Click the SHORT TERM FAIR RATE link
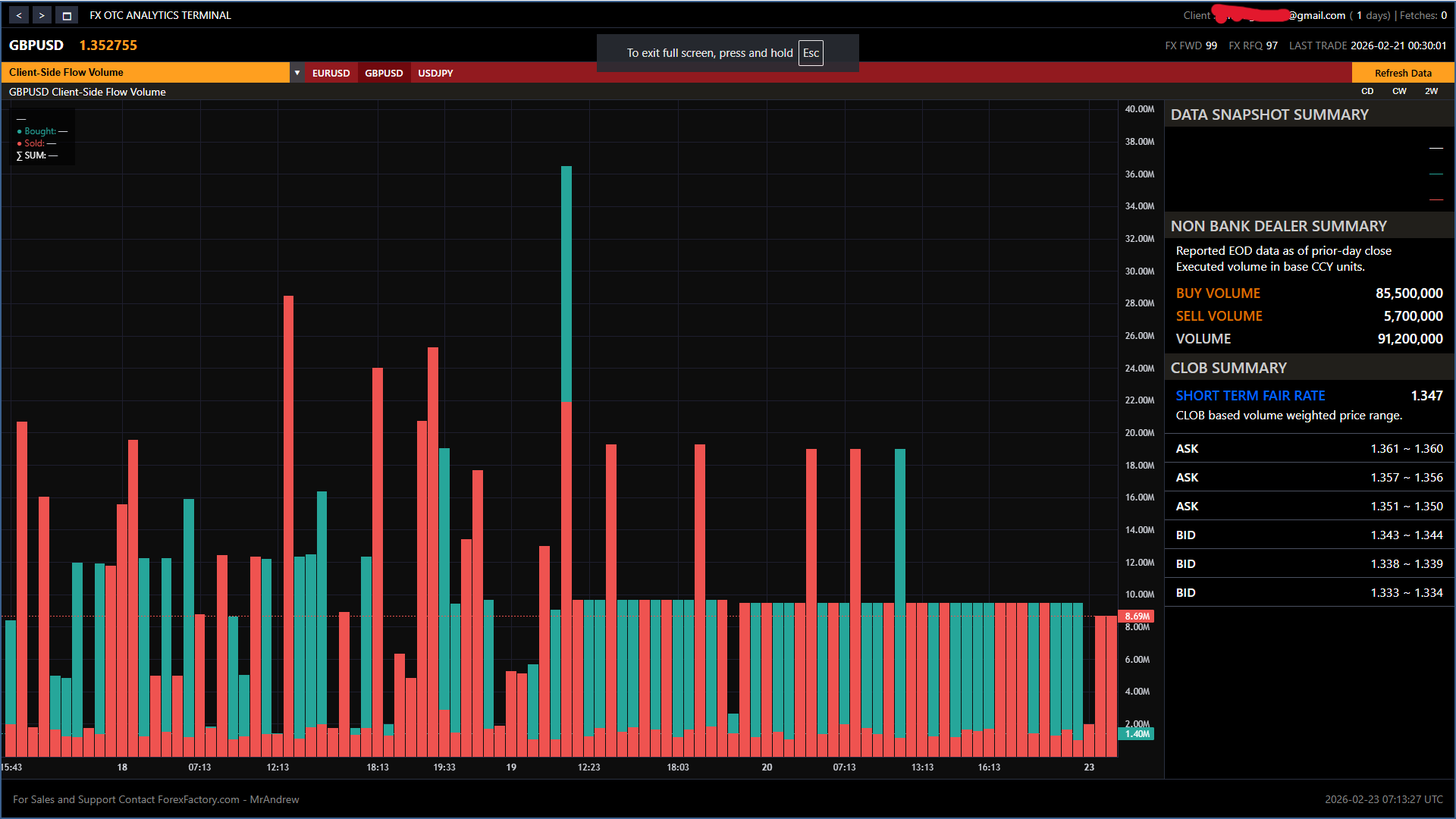Image resolution: width=1456 pixels, height=819 pixels. [x=1250, y=396]
